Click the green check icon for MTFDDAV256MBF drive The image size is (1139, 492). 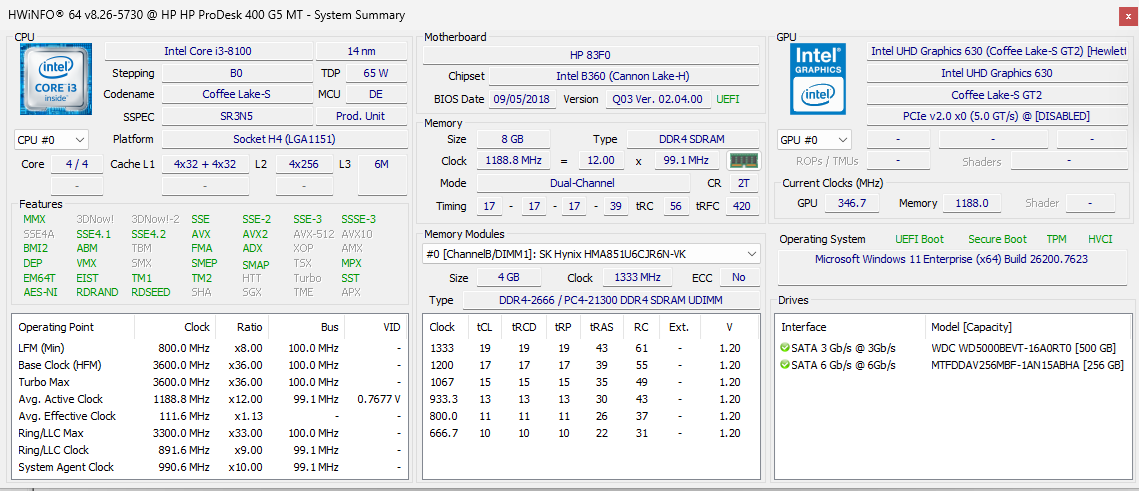(786, 365)
